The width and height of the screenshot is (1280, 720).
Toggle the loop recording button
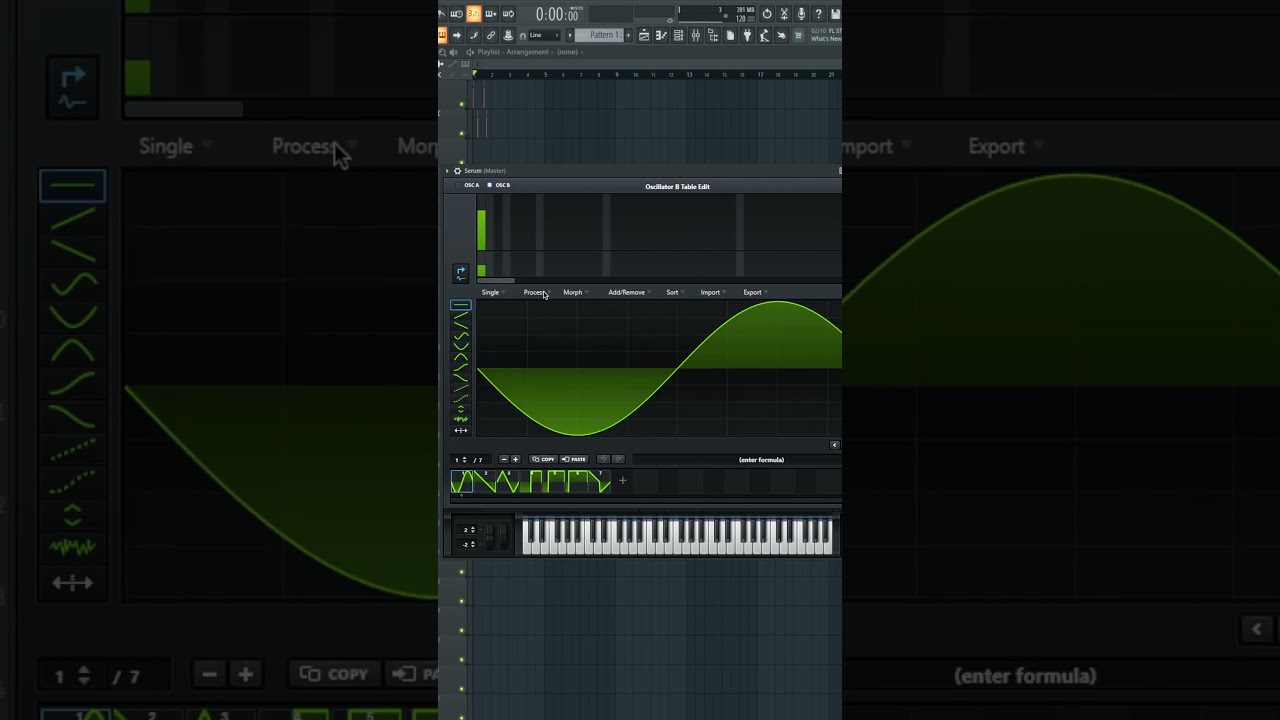tap(508, 14)
